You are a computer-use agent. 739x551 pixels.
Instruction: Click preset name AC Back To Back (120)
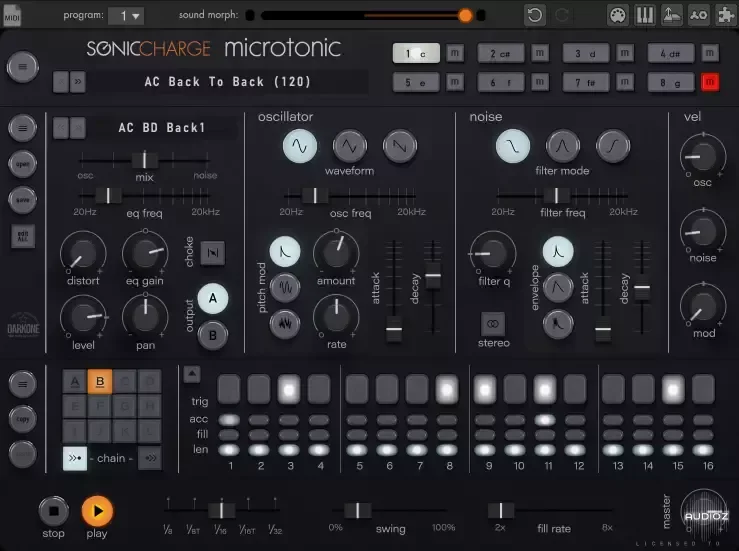(x=228, y=82)
